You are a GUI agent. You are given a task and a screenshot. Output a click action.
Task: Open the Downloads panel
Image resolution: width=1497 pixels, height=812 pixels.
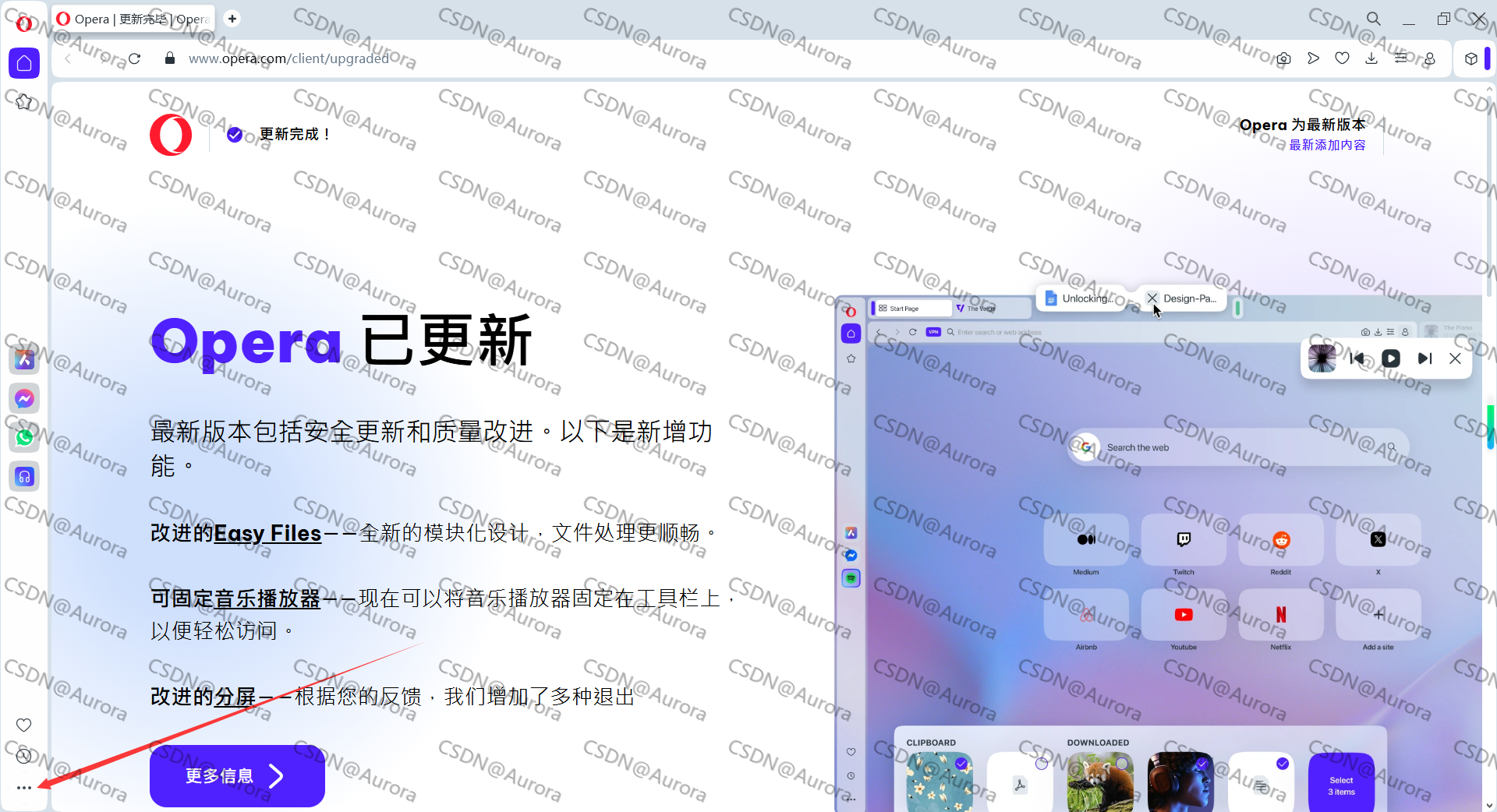pos(1371,58)
